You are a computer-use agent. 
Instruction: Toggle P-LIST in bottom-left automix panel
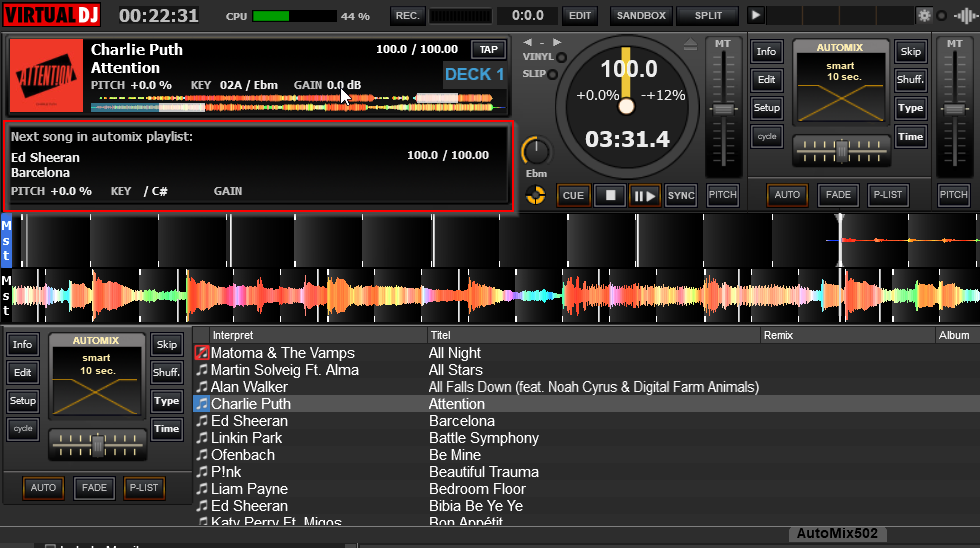[x=144, y=487]
